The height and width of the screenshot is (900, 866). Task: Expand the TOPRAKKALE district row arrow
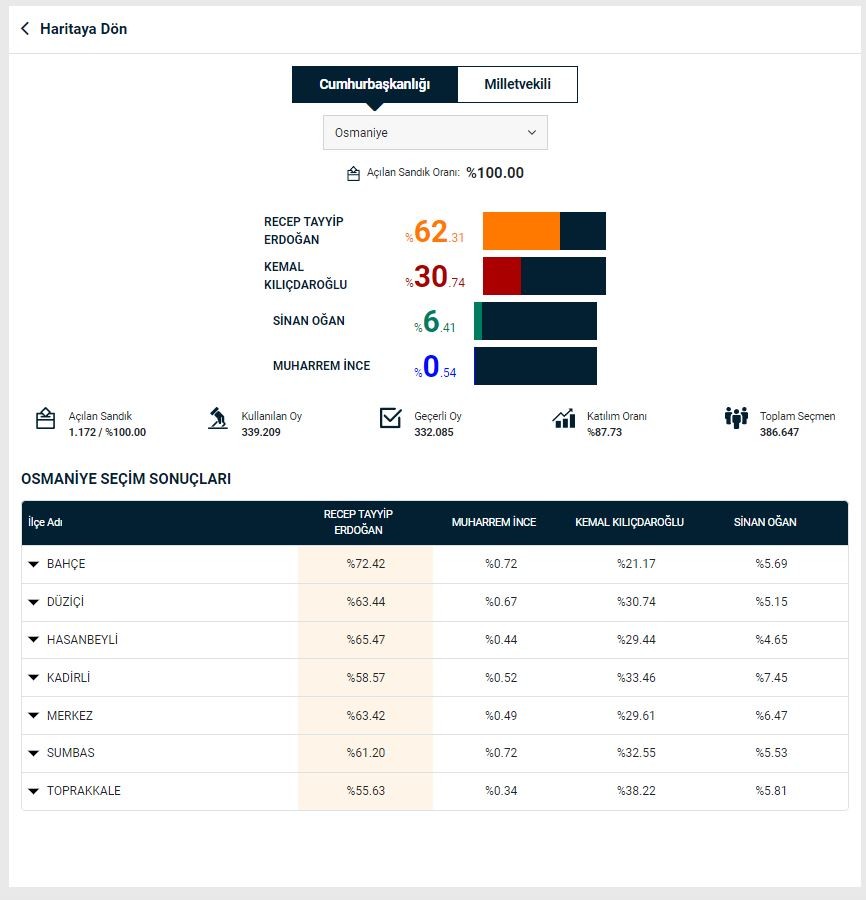tap(33, 792)
